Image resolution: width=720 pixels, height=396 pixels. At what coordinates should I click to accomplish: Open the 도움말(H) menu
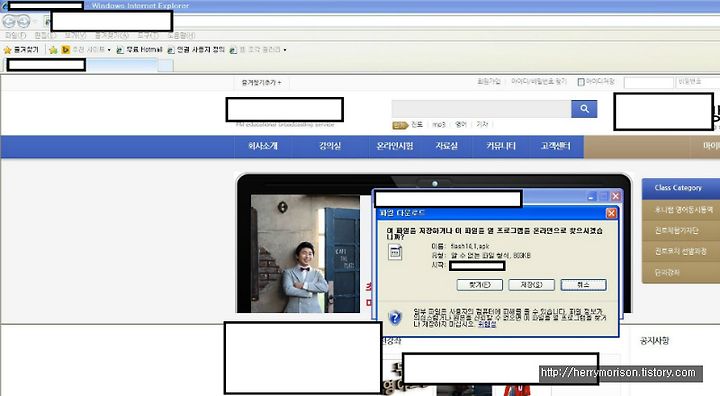181,35
